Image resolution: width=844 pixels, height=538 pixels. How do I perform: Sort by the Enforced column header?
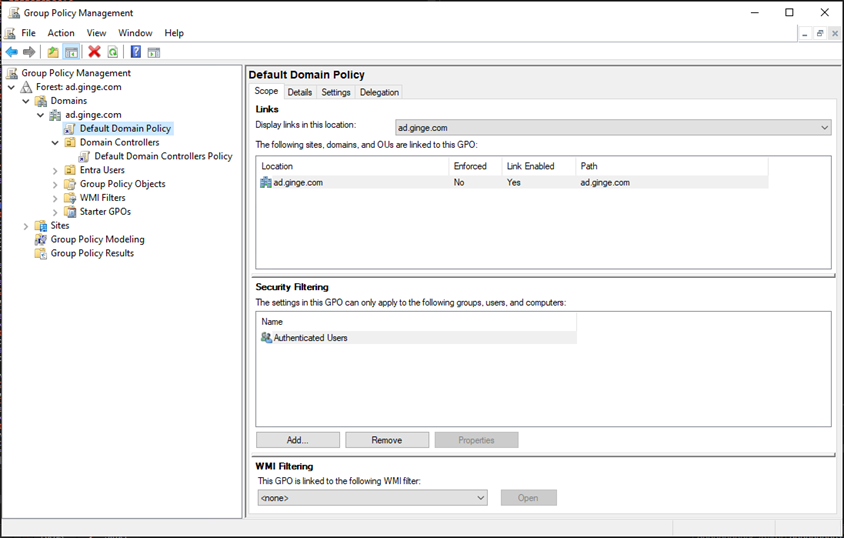point(475,166)
